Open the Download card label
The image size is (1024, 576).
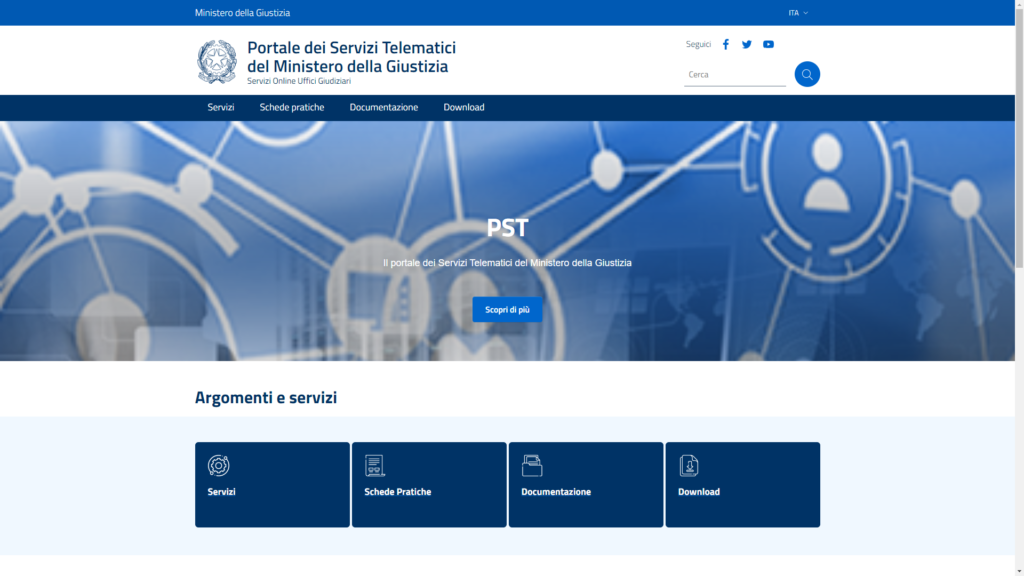click(x=699, y=492)
